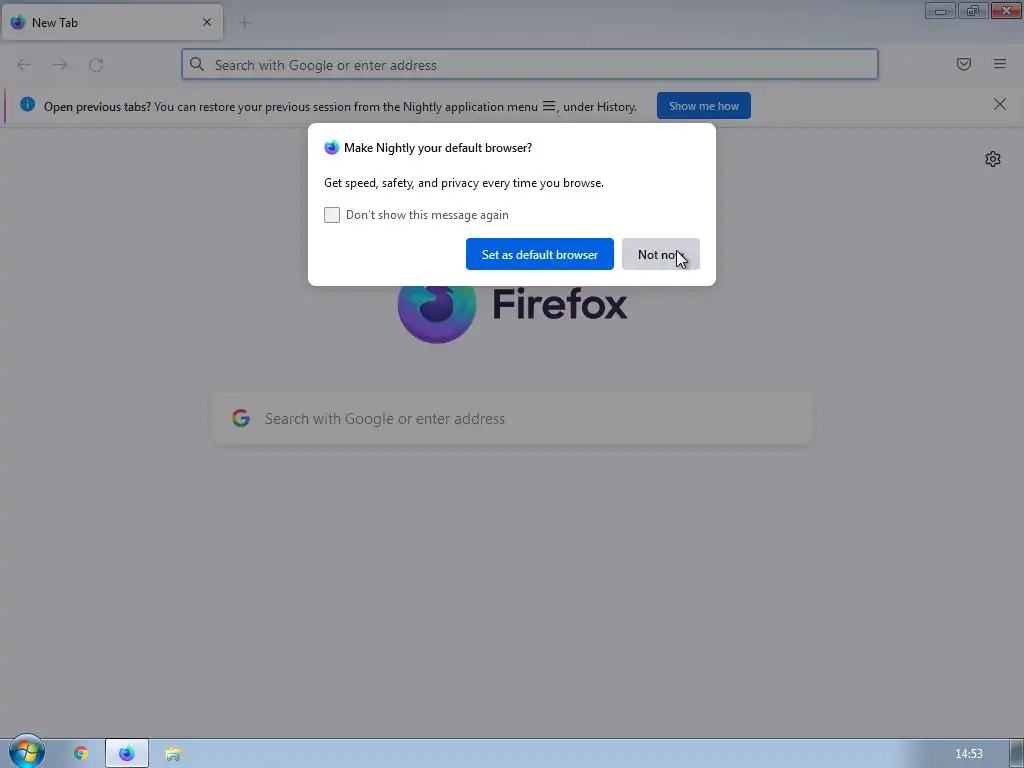
Task: Reload the page with the refresh icon
Action: coord(96,65)
